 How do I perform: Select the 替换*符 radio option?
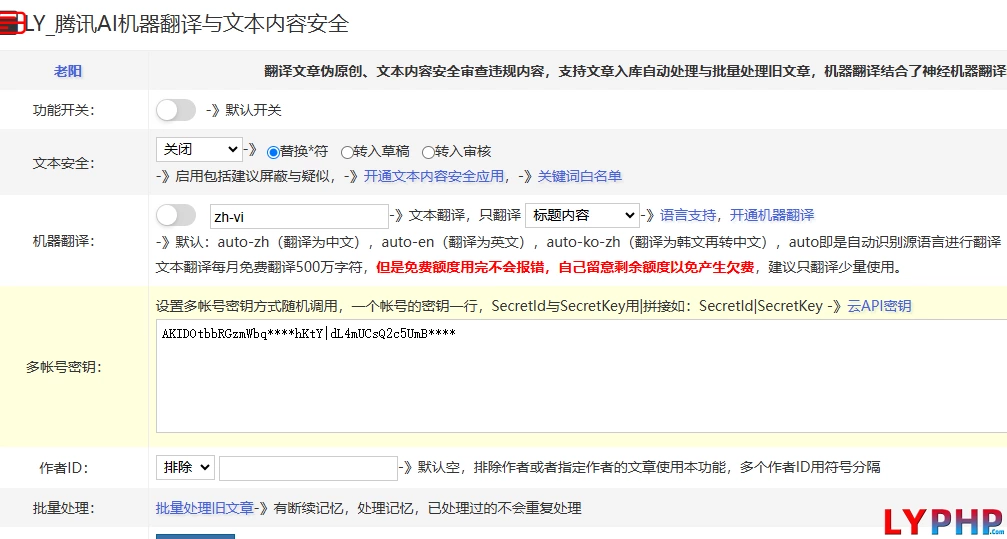click(x=273, y=152)
